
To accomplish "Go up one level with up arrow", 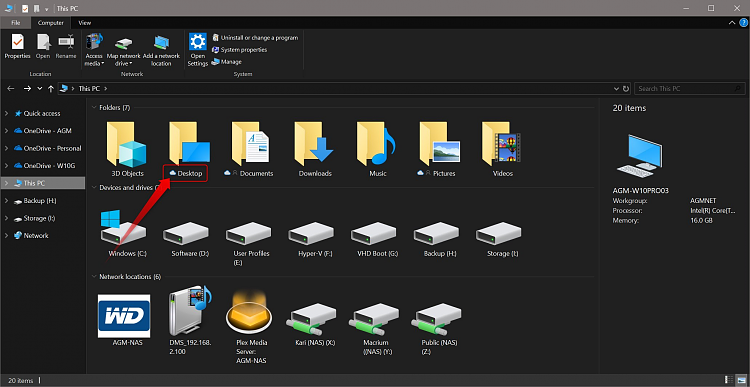I will coord(51,88).
